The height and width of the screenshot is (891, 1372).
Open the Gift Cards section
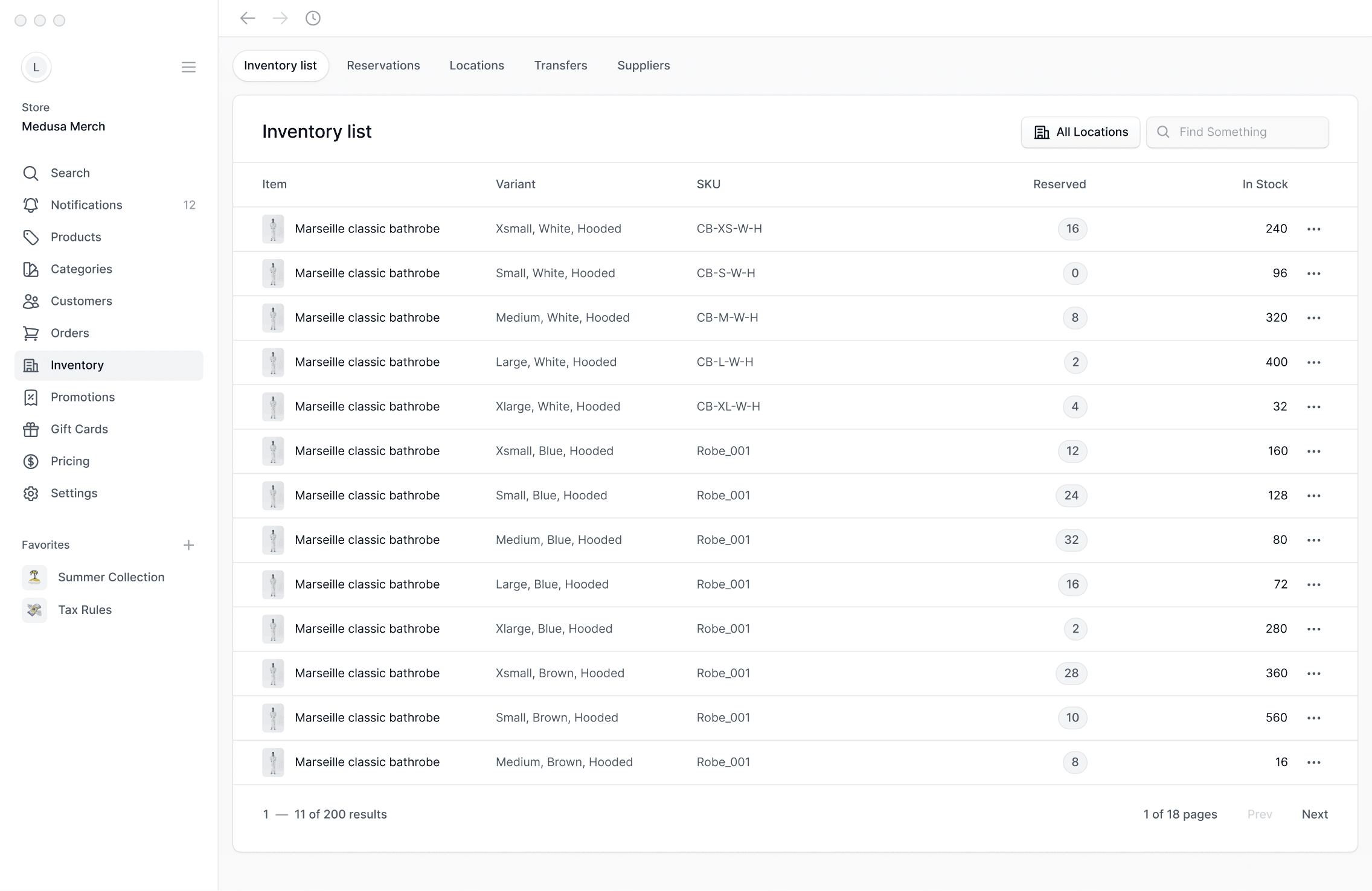point(79,429)
